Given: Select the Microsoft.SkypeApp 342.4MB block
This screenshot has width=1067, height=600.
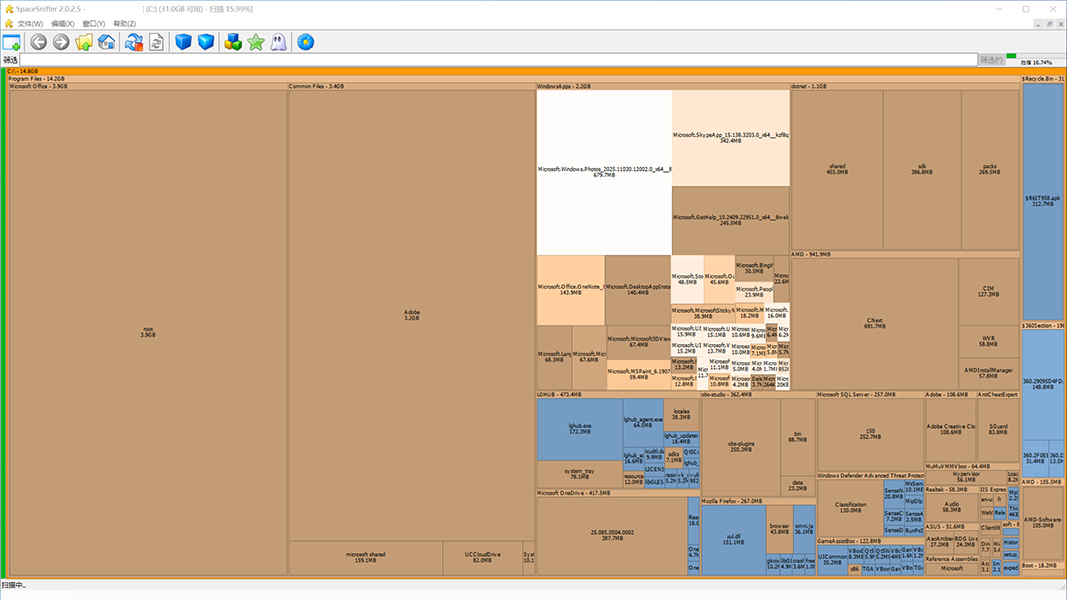Looking at the screenshot, I should point(731,138).
